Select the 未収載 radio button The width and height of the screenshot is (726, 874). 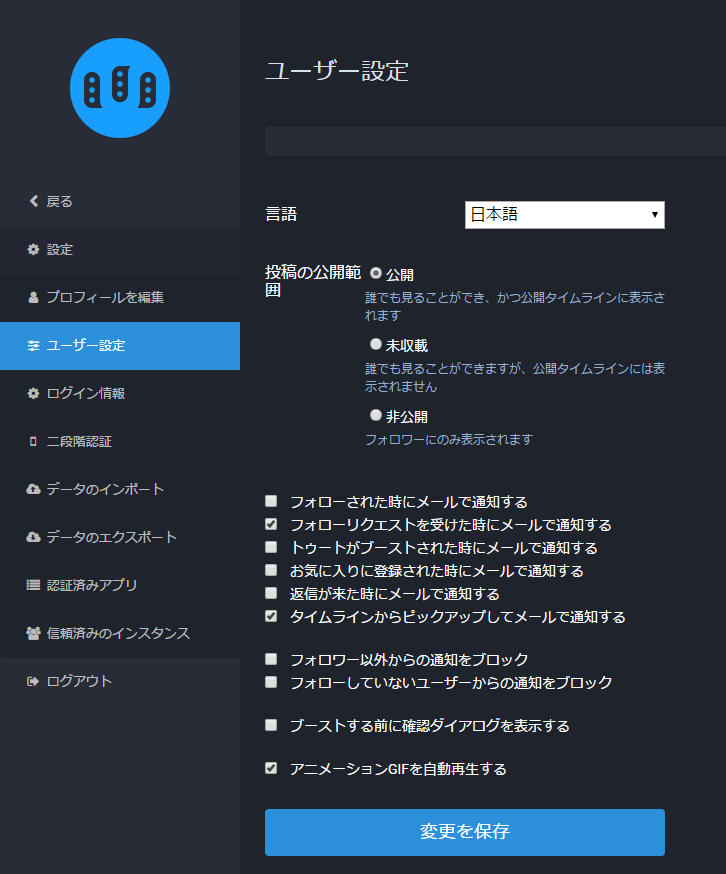pos(376,344)
